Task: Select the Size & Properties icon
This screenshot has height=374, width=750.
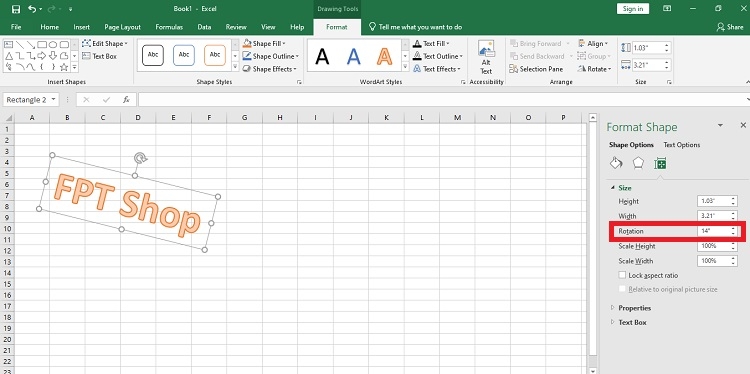Action: coord(660,164)
